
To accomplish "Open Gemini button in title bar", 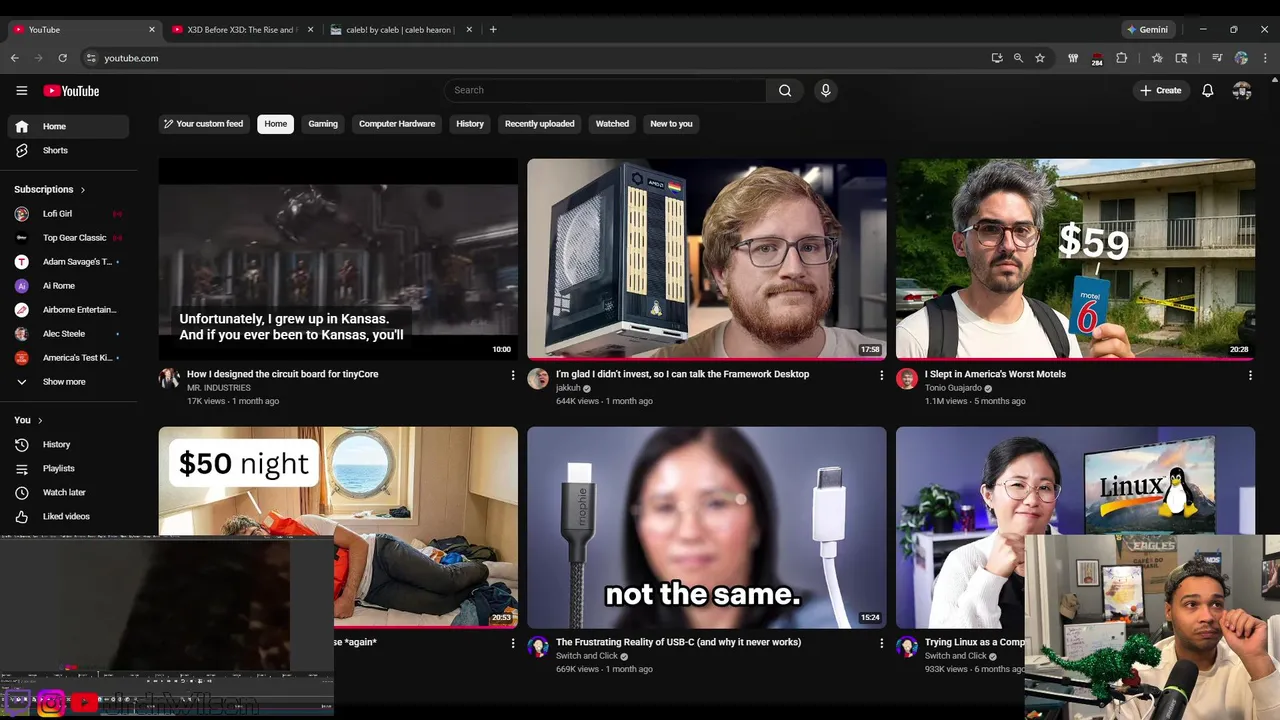I will (1146, 30).
